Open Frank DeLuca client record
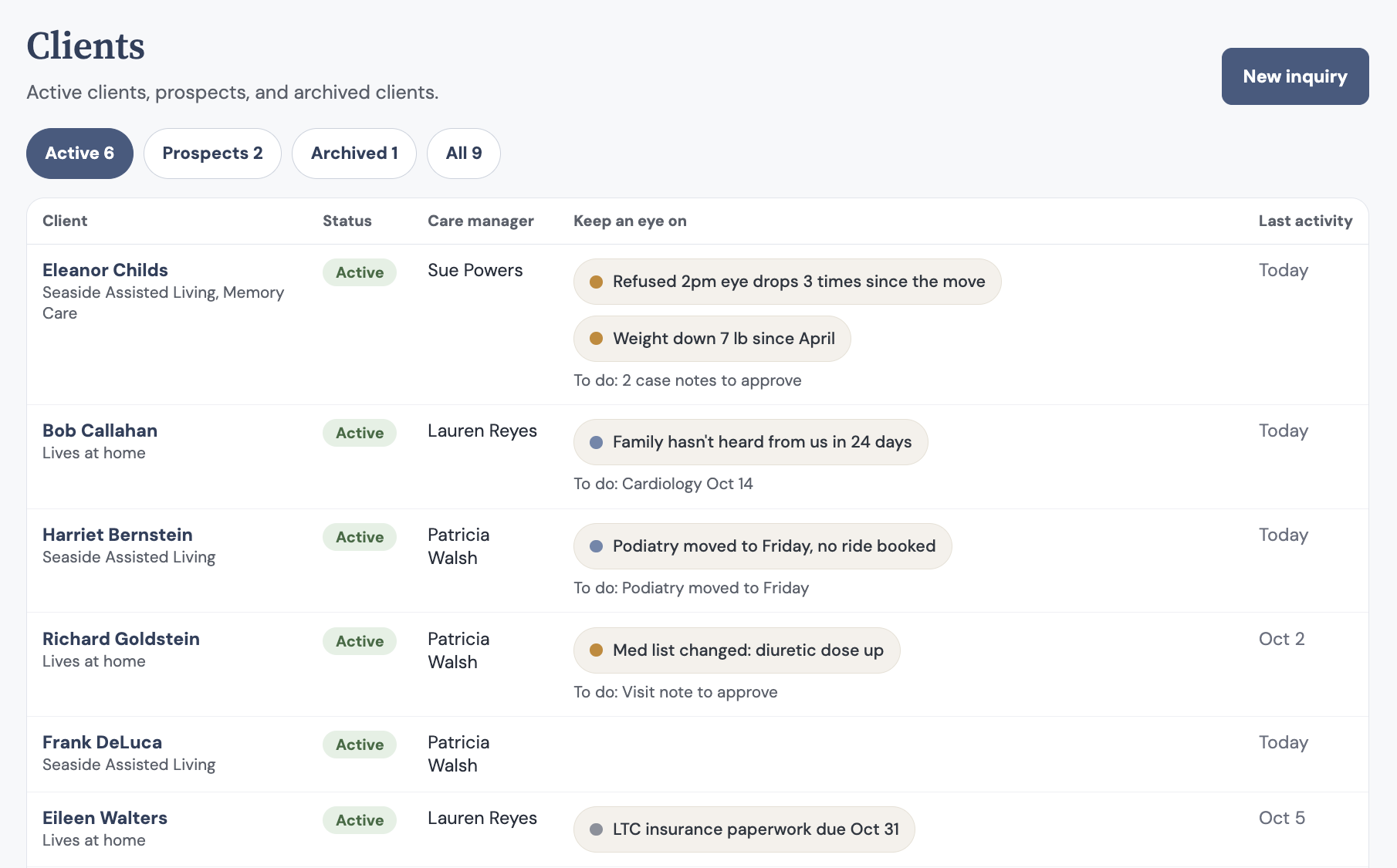Screen dimensions: 1397x868 (x=102, y=742)
